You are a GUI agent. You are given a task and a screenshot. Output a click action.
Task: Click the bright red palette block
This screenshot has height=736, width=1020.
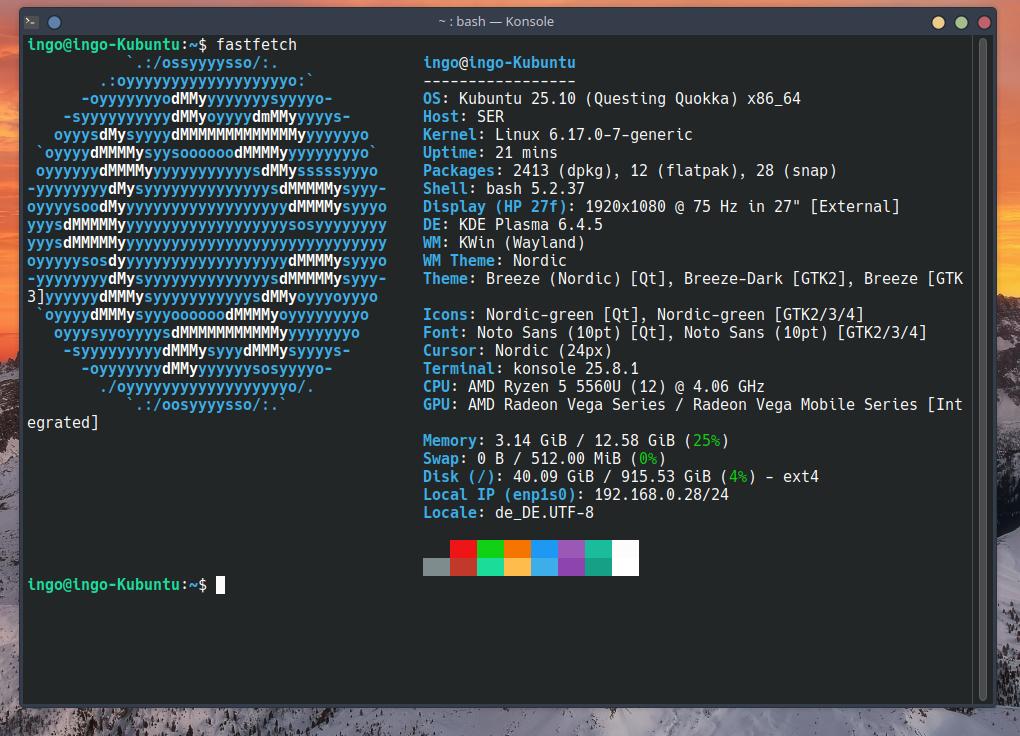(x=463, y=548)
